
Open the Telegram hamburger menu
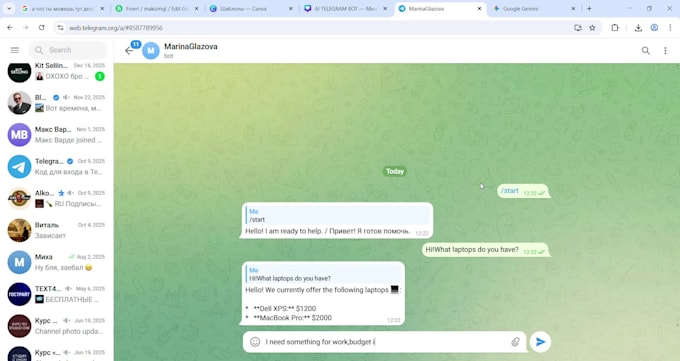15,50
